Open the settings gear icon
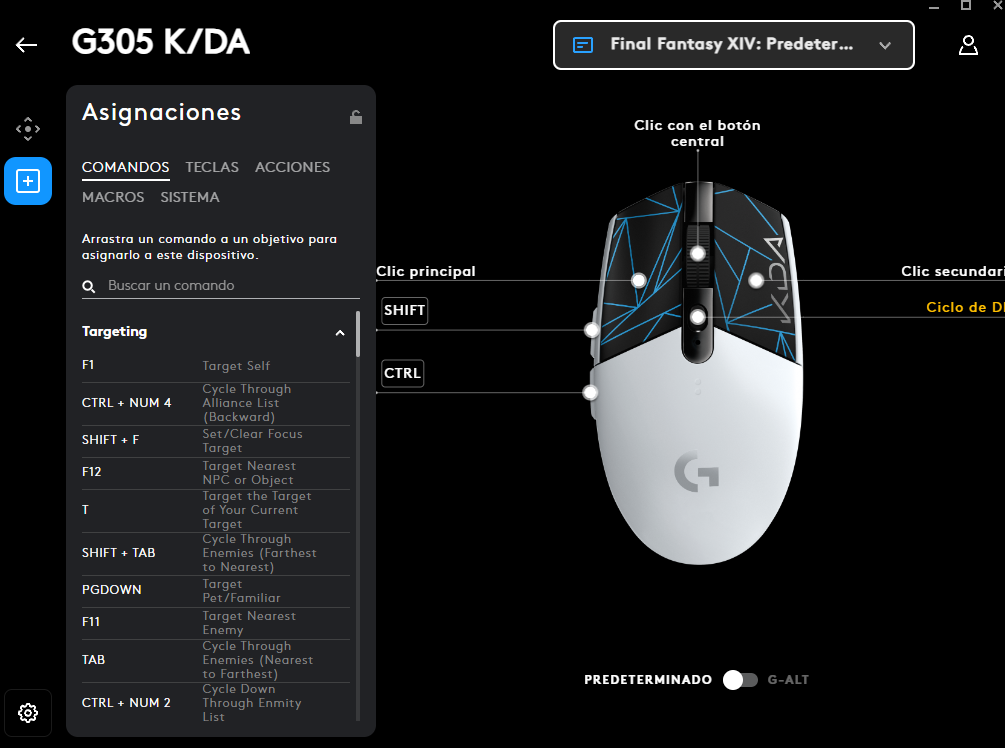Image resolution: width=1005 pixels, height=748 pixels. pyautogui.click(x=28, y=713)
